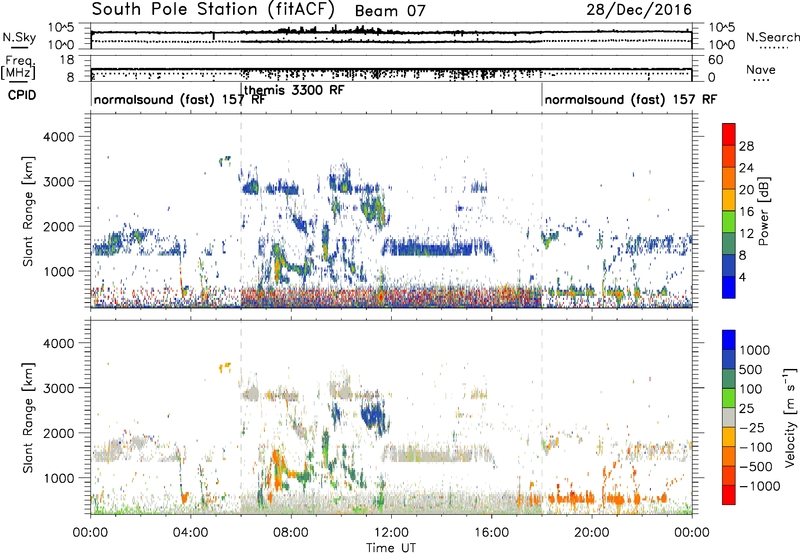
Task: Click the 04:00 time axis tick label
Action: click(190, 533)
